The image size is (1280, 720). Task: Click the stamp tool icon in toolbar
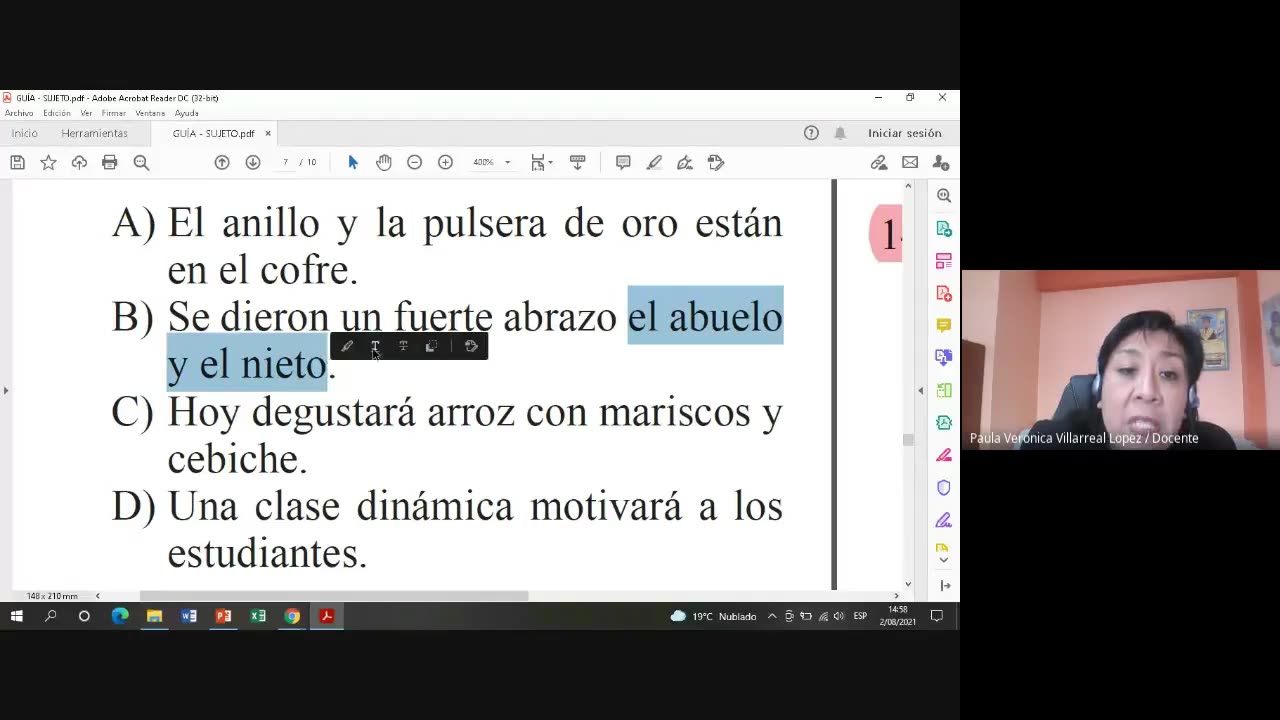coord(716,162)
